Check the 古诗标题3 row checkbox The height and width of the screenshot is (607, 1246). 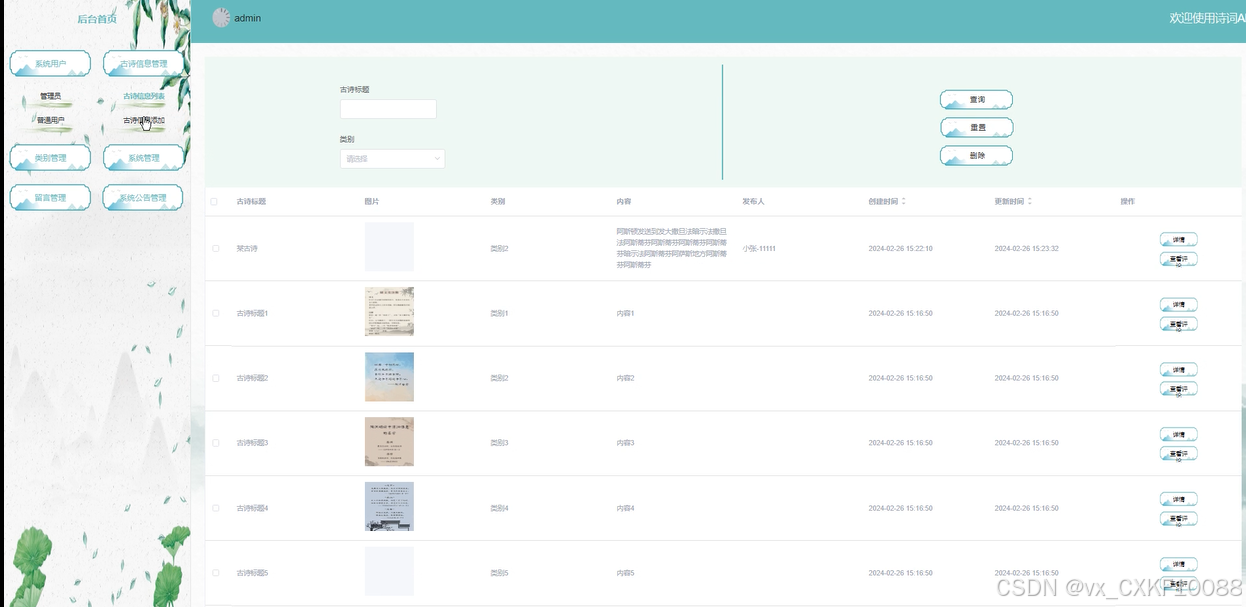click(215, 443)
